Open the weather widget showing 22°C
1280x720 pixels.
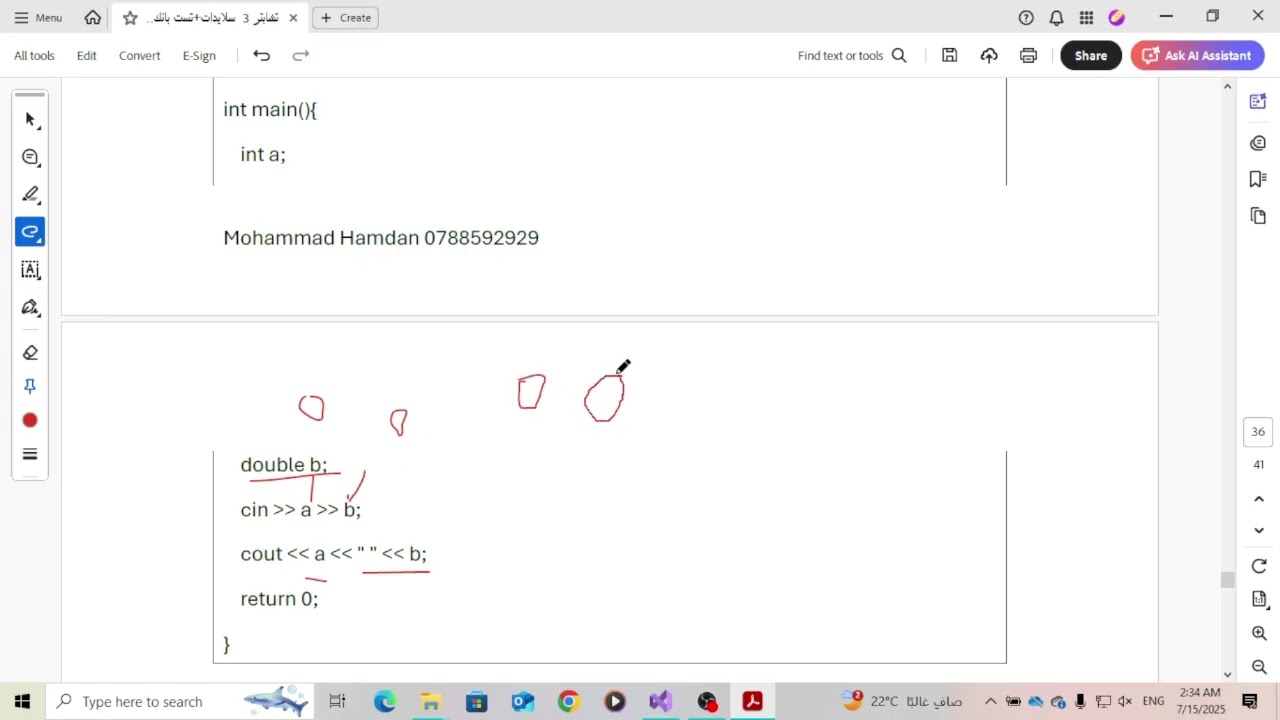[x=900, y=701]
